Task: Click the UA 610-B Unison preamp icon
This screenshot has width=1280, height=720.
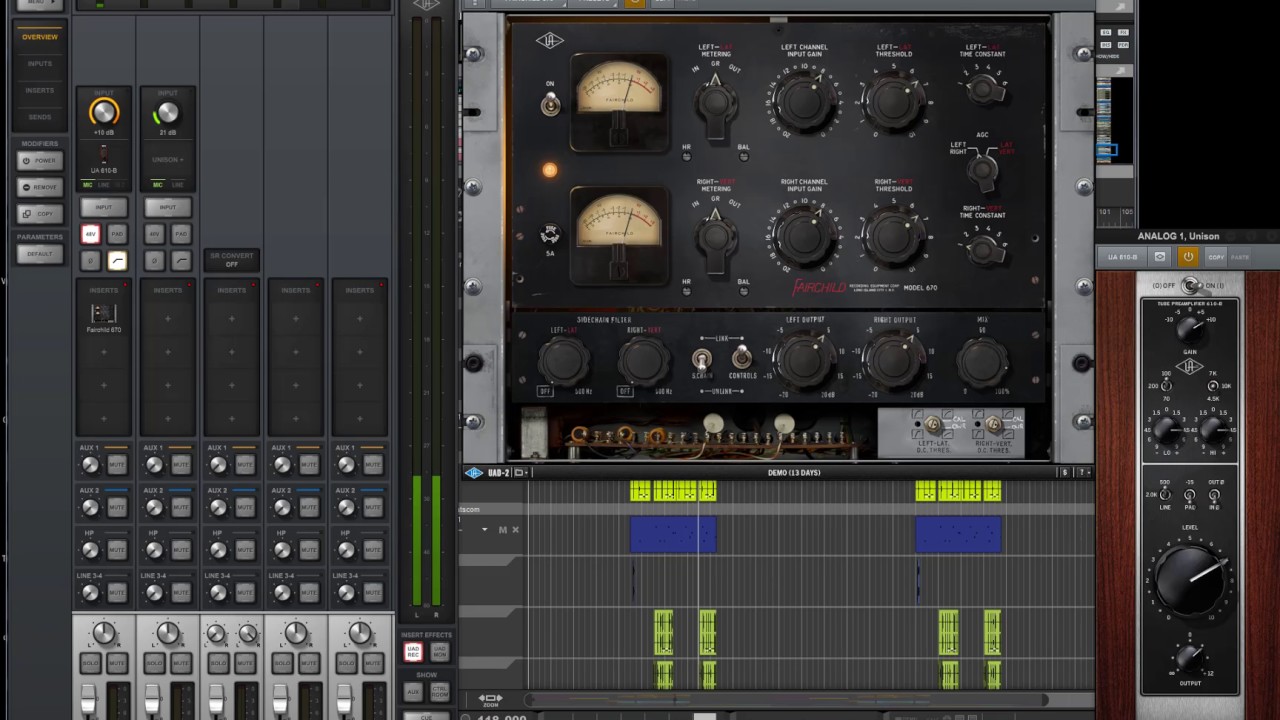Action: pyautogui.click(x=103, y=155)
